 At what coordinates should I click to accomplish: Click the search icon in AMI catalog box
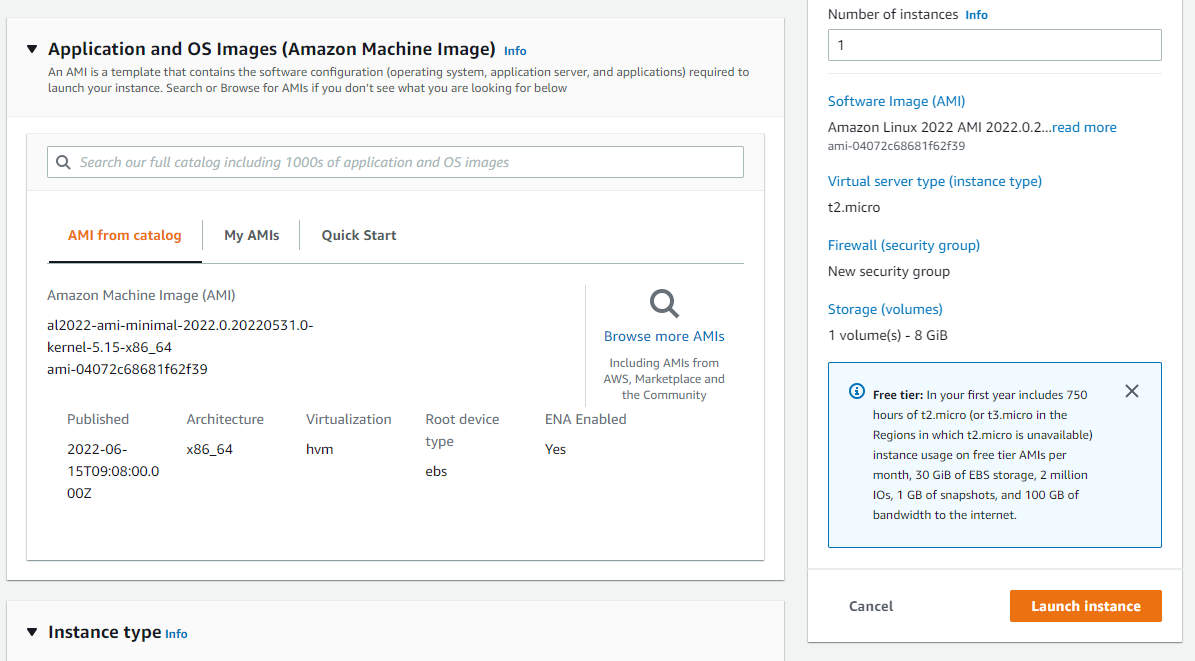tap(63, 162)
